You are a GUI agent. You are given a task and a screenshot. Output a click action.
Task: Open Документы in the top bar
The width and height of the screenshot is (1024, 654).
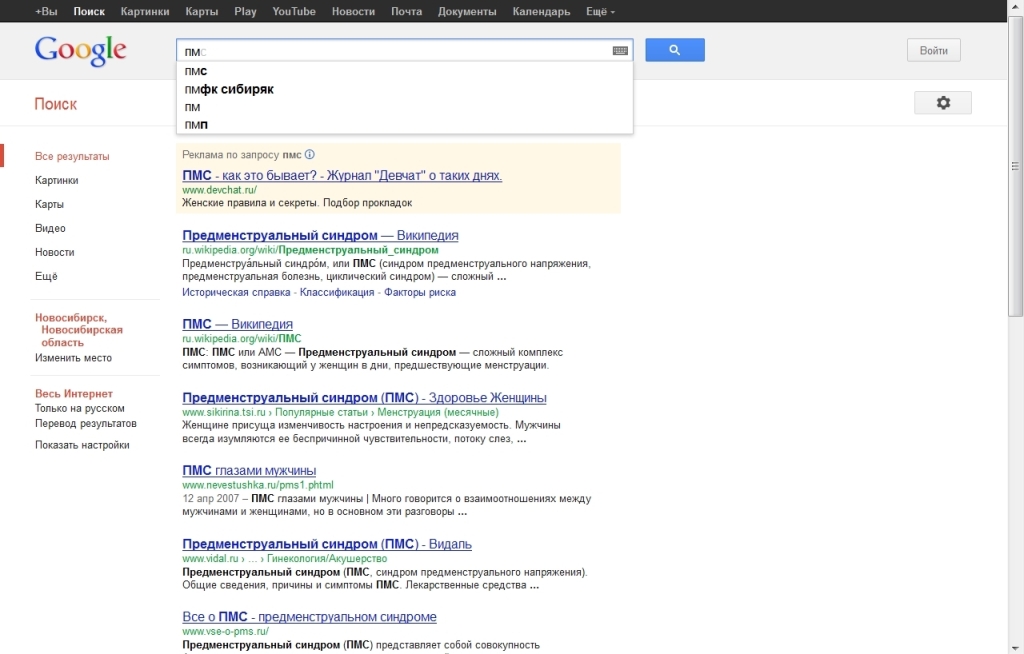tap(467, 11)
